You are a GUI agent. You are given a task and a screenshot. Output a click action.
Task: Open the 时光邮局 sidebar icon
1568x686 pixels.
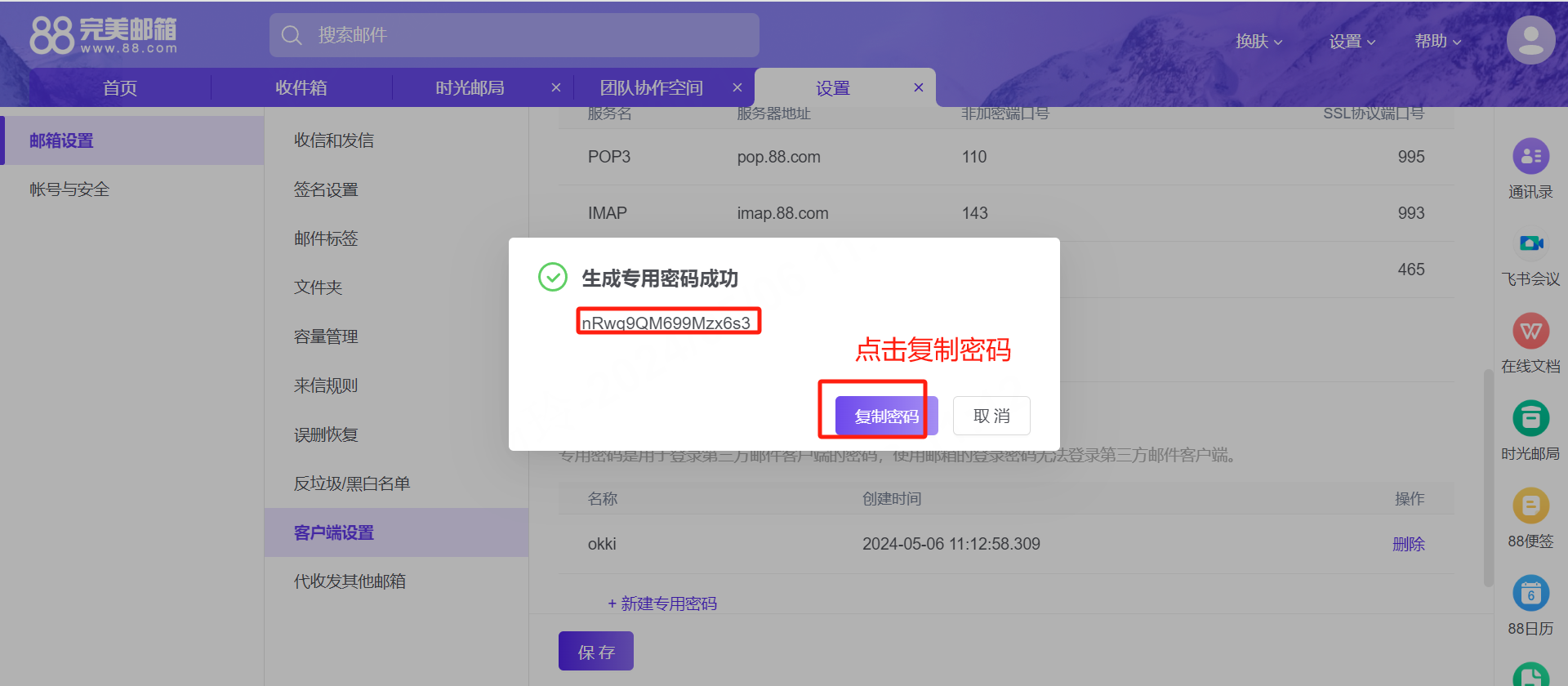click(1530, 418)
